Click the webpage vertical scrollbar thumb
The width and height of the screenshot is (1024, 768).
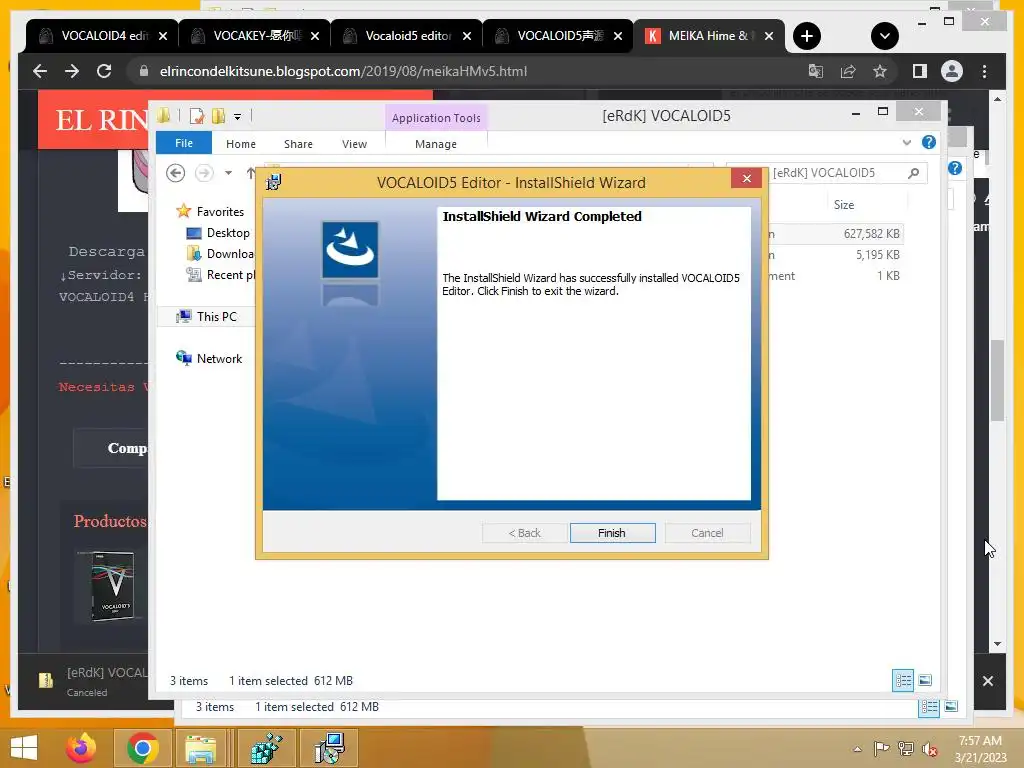997,381
